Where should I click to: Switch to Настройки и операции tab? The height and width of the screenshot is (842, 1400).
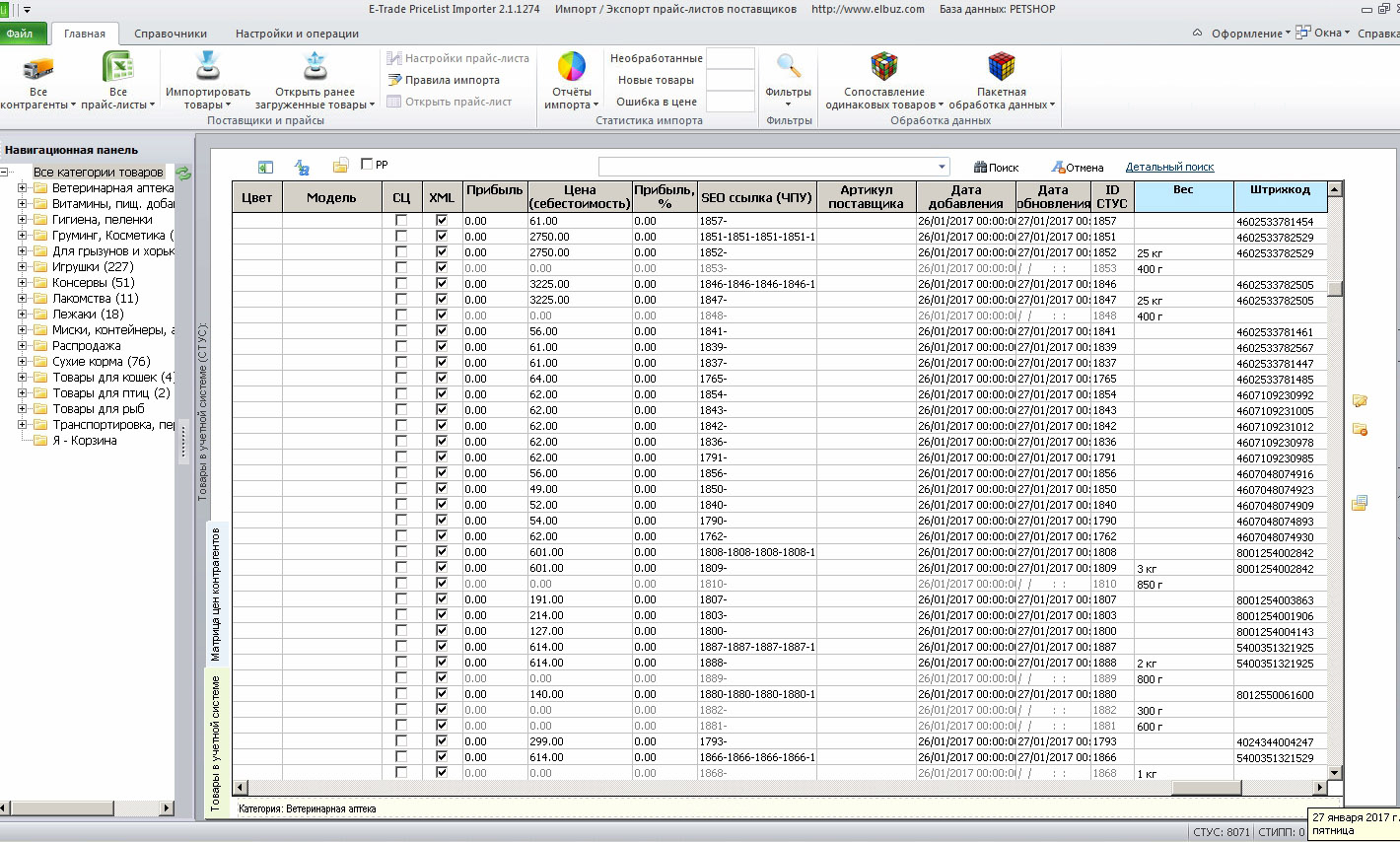(297, 34)
